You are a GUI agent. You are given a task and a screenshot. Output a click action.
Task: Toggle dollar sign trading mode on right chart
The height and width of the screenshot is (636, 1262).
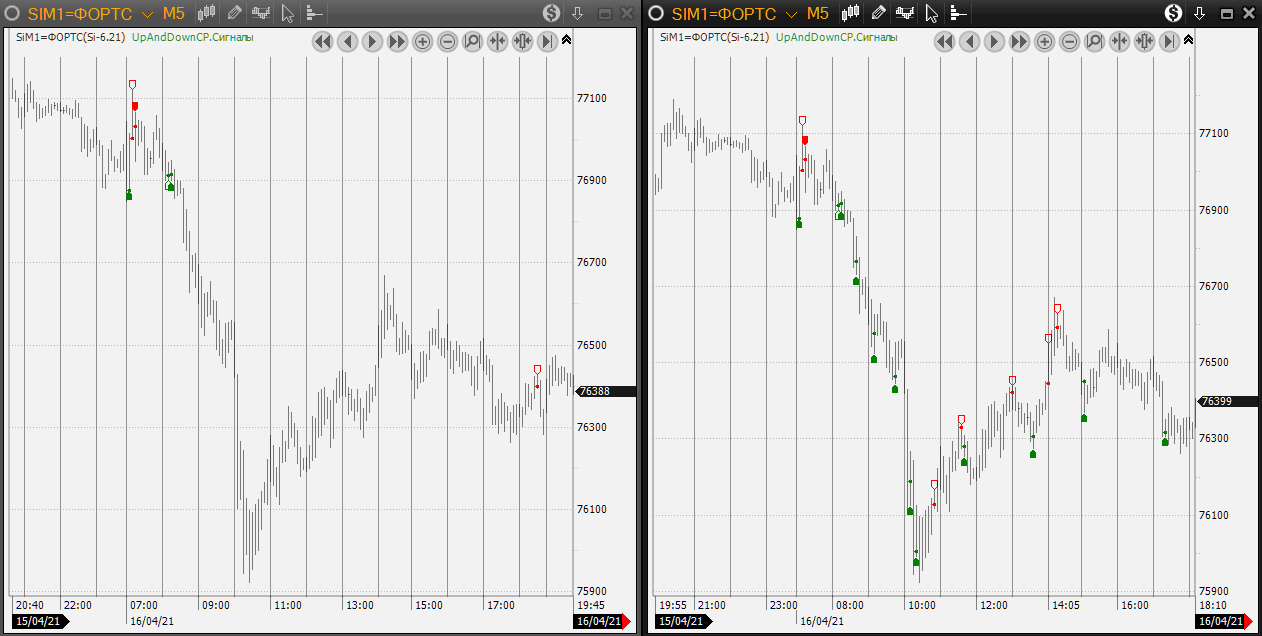click(x=1175, y=13)
